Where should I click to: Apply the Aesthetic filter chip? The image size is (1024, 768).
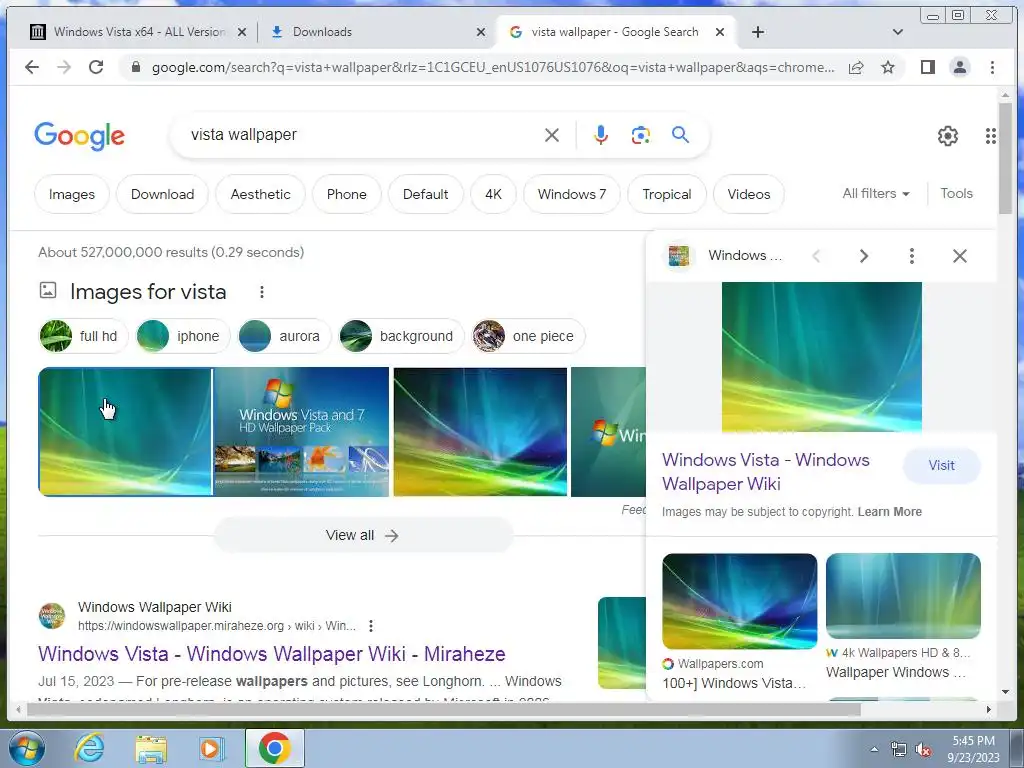[261, 194]
